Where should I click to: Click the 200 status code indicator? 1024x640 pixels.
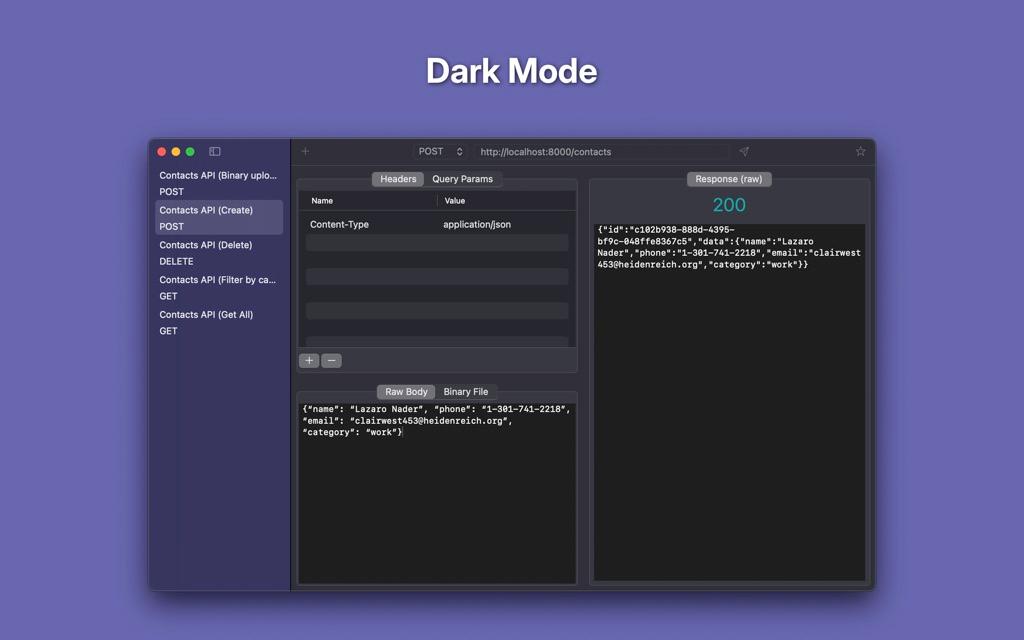(729, 203)
